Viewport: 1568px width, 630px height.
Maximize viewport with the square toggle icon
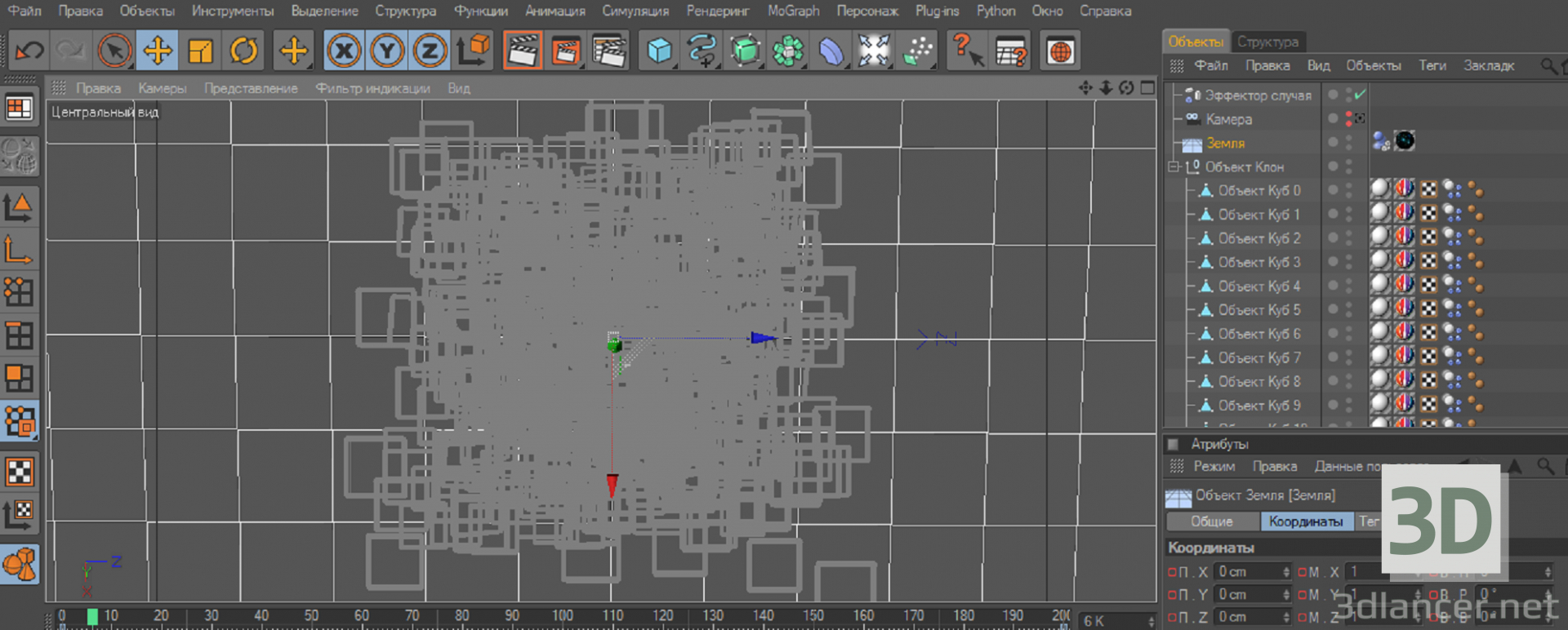[1147, 88]
